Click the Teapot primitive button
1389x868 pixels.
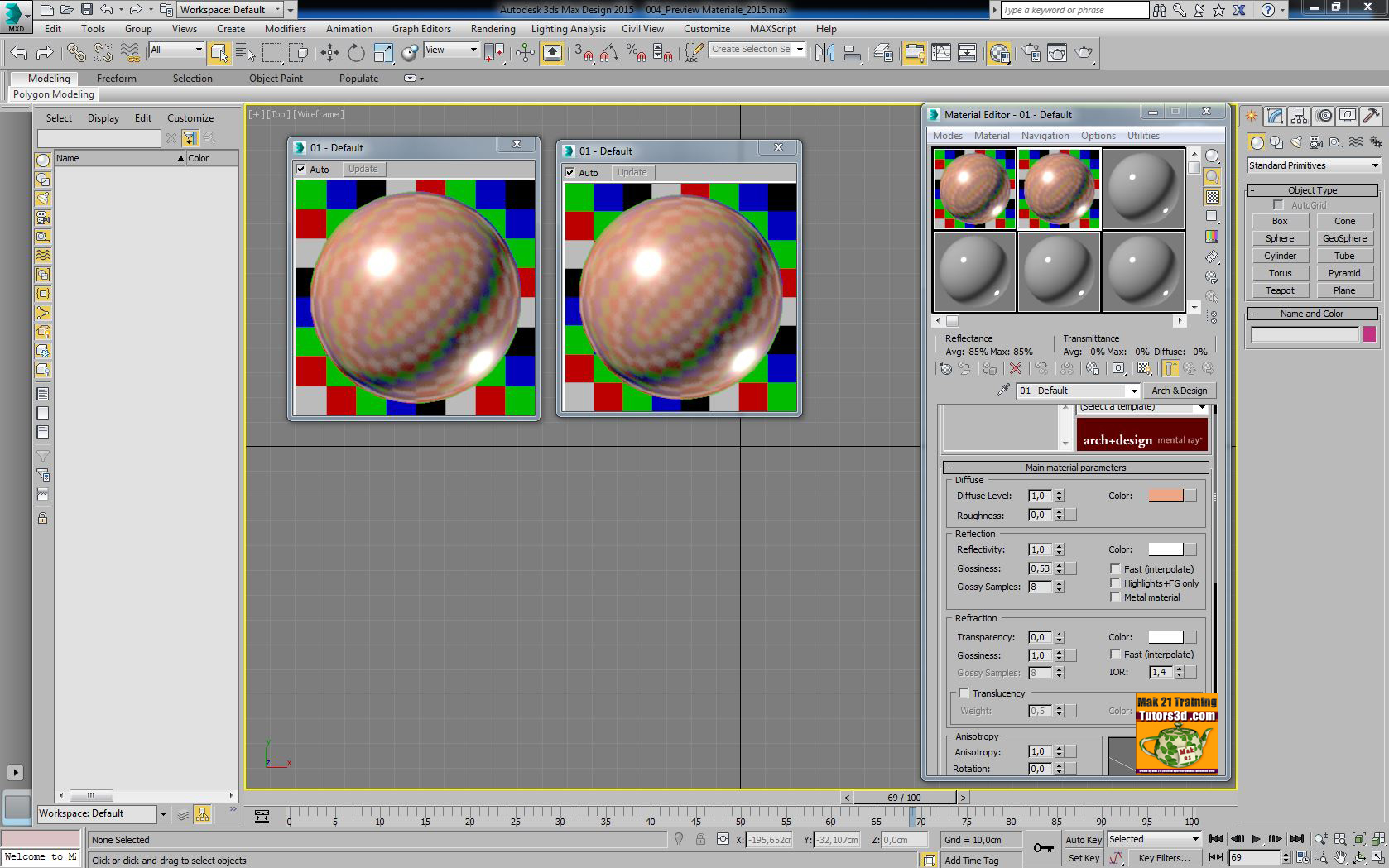point(1280,290)
